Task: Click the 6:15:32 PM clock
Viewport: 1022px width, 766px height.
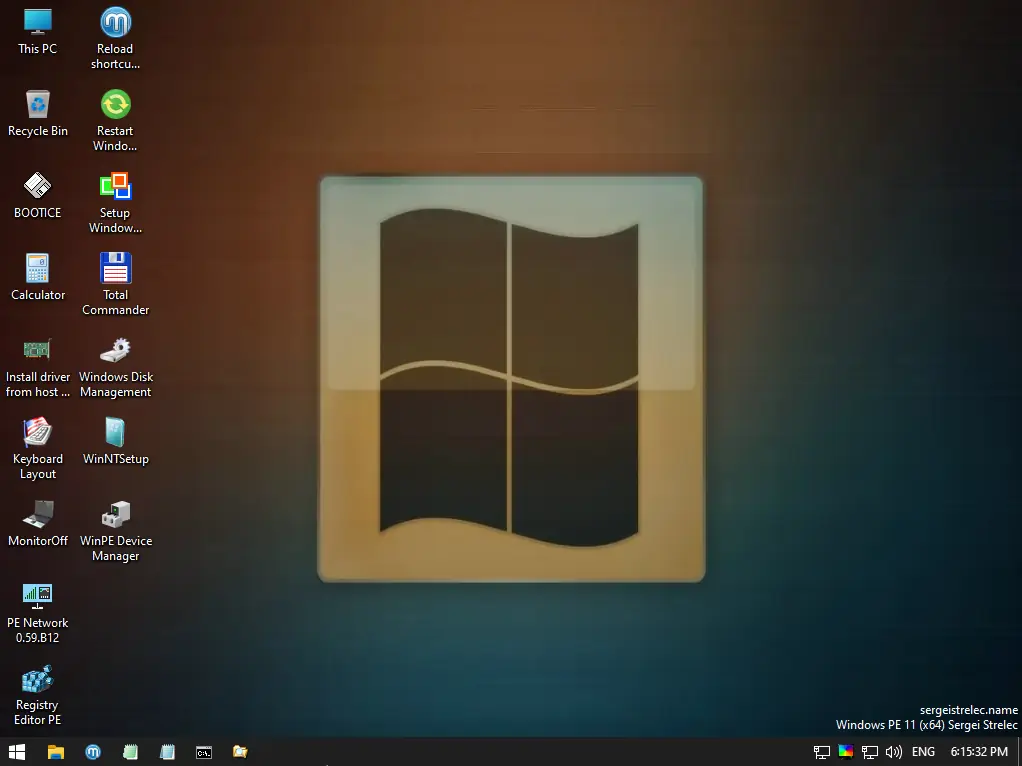Action: click(979, 752)
